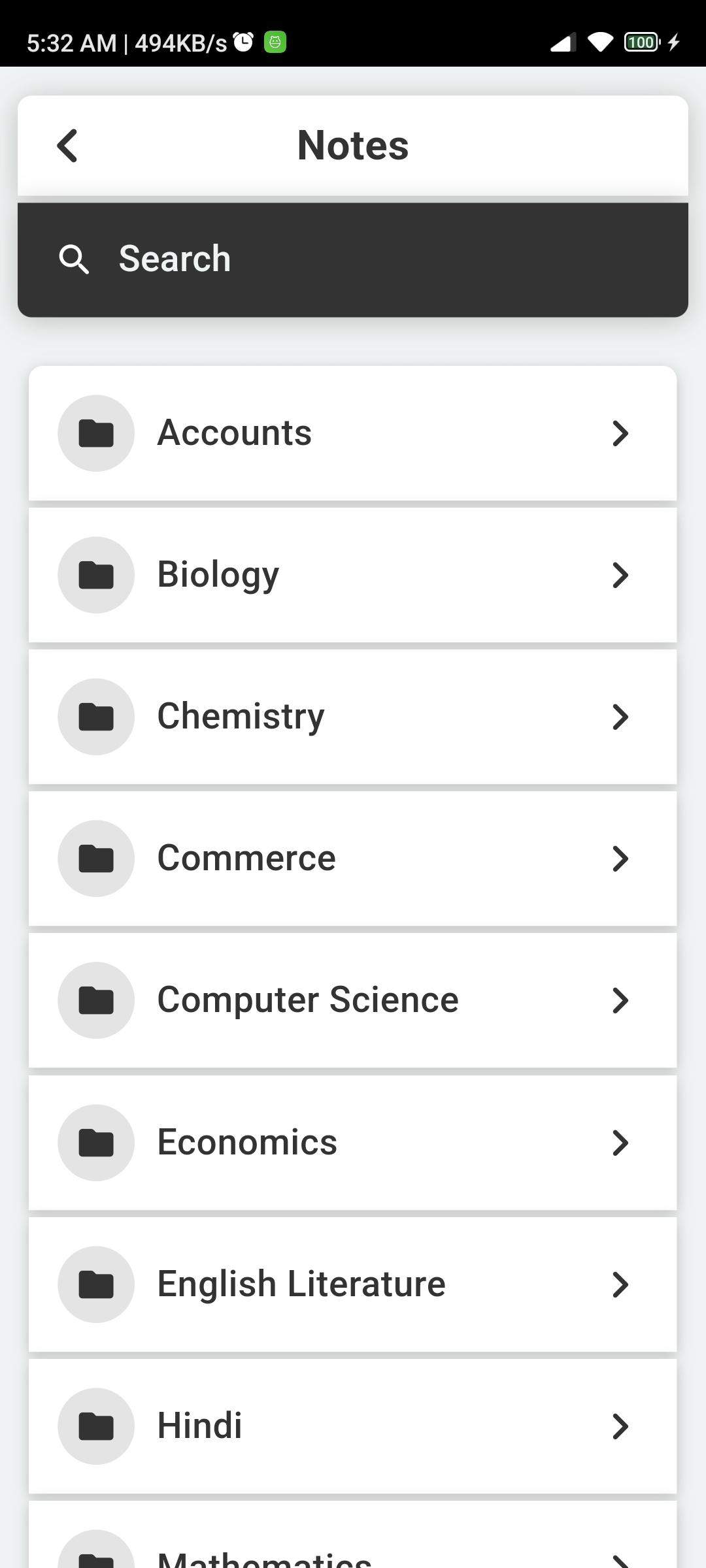The image size is (706, 1568).
Task: Expand Biology using its chevron arrow
Action: point(620,575)
